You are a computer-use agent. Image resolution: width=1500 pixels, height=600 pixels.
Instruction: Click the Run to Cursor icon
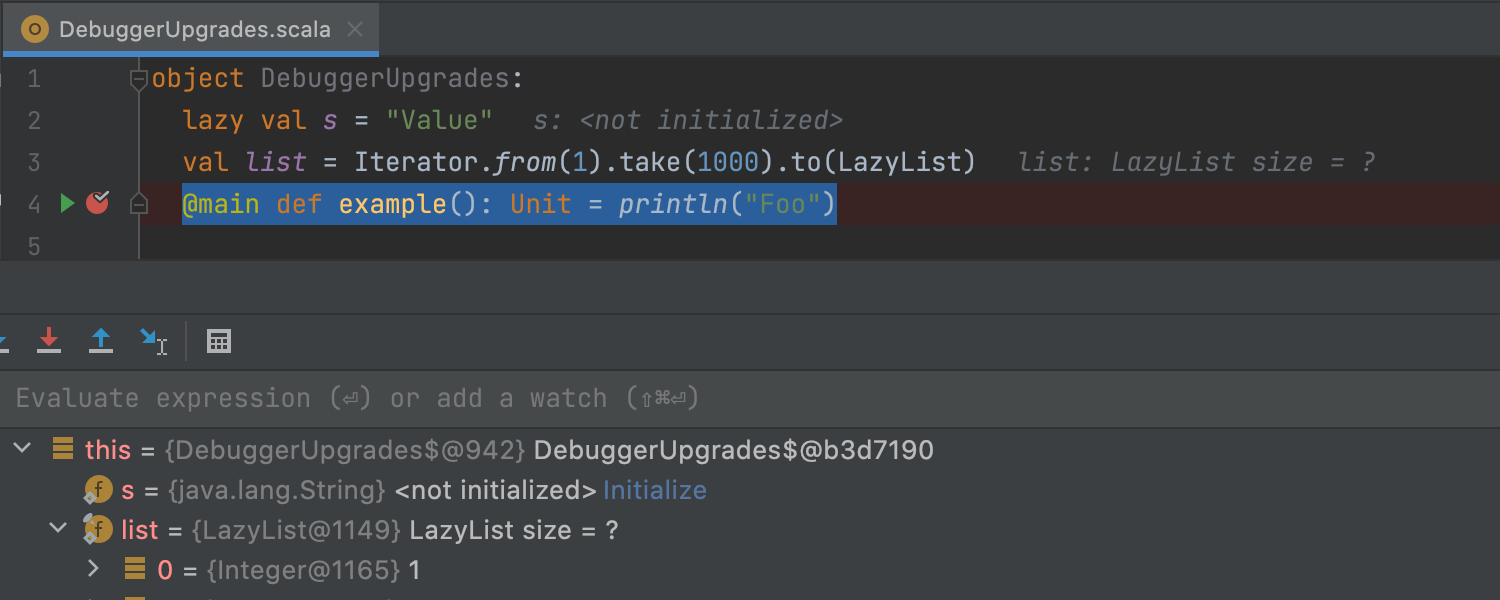[x=153, y=341]
